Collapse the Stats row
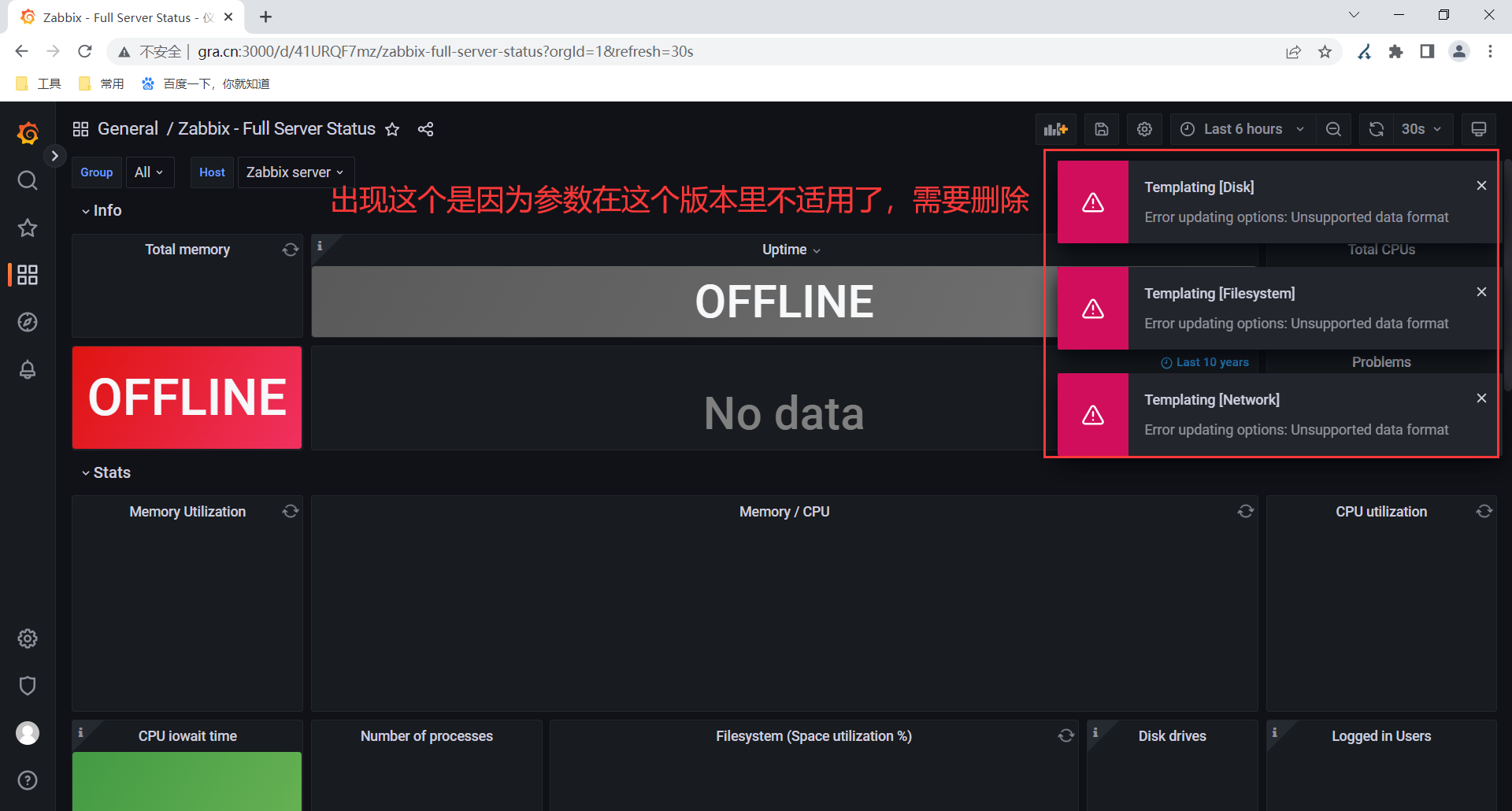 (x=106, y=472)
